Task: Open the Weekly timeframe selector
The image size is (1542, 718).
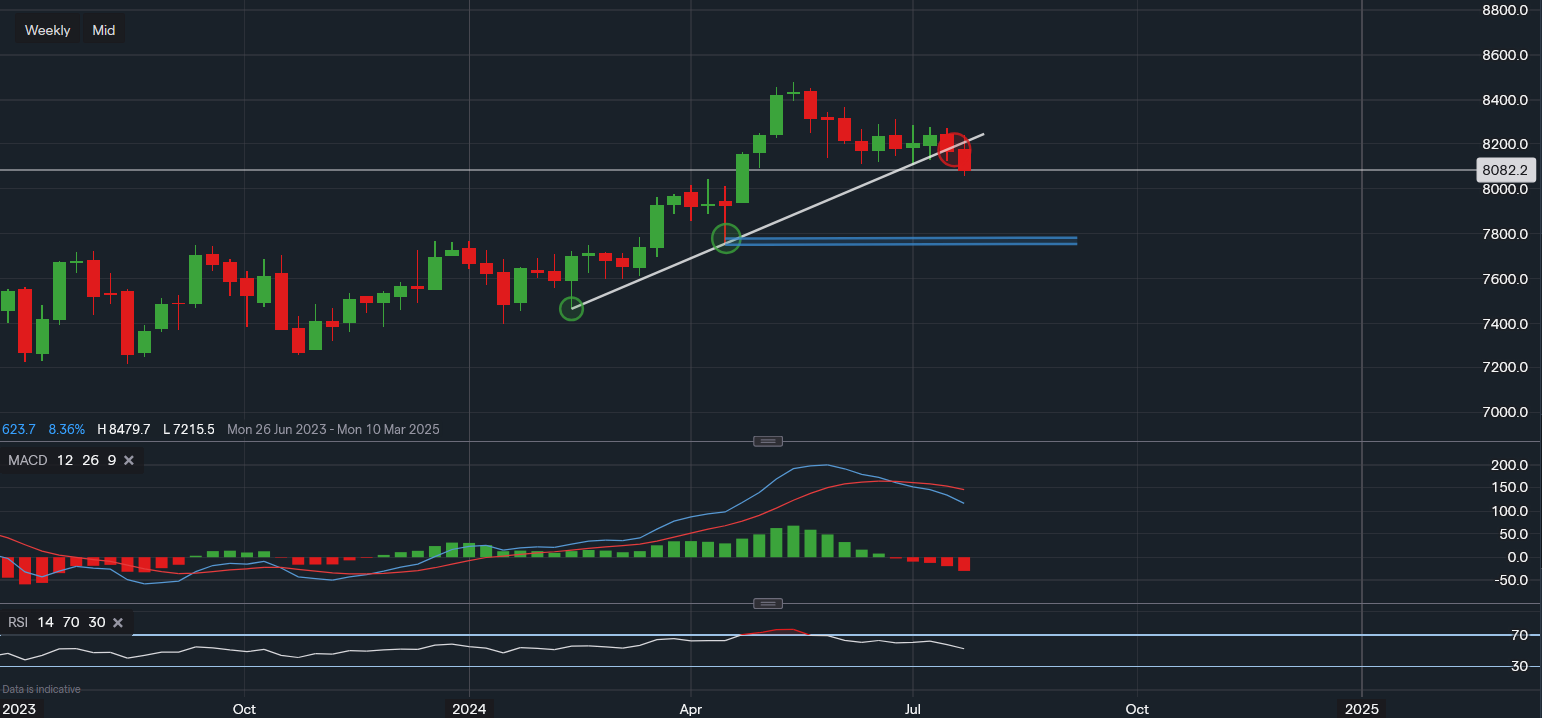Action: coord(47,30)
